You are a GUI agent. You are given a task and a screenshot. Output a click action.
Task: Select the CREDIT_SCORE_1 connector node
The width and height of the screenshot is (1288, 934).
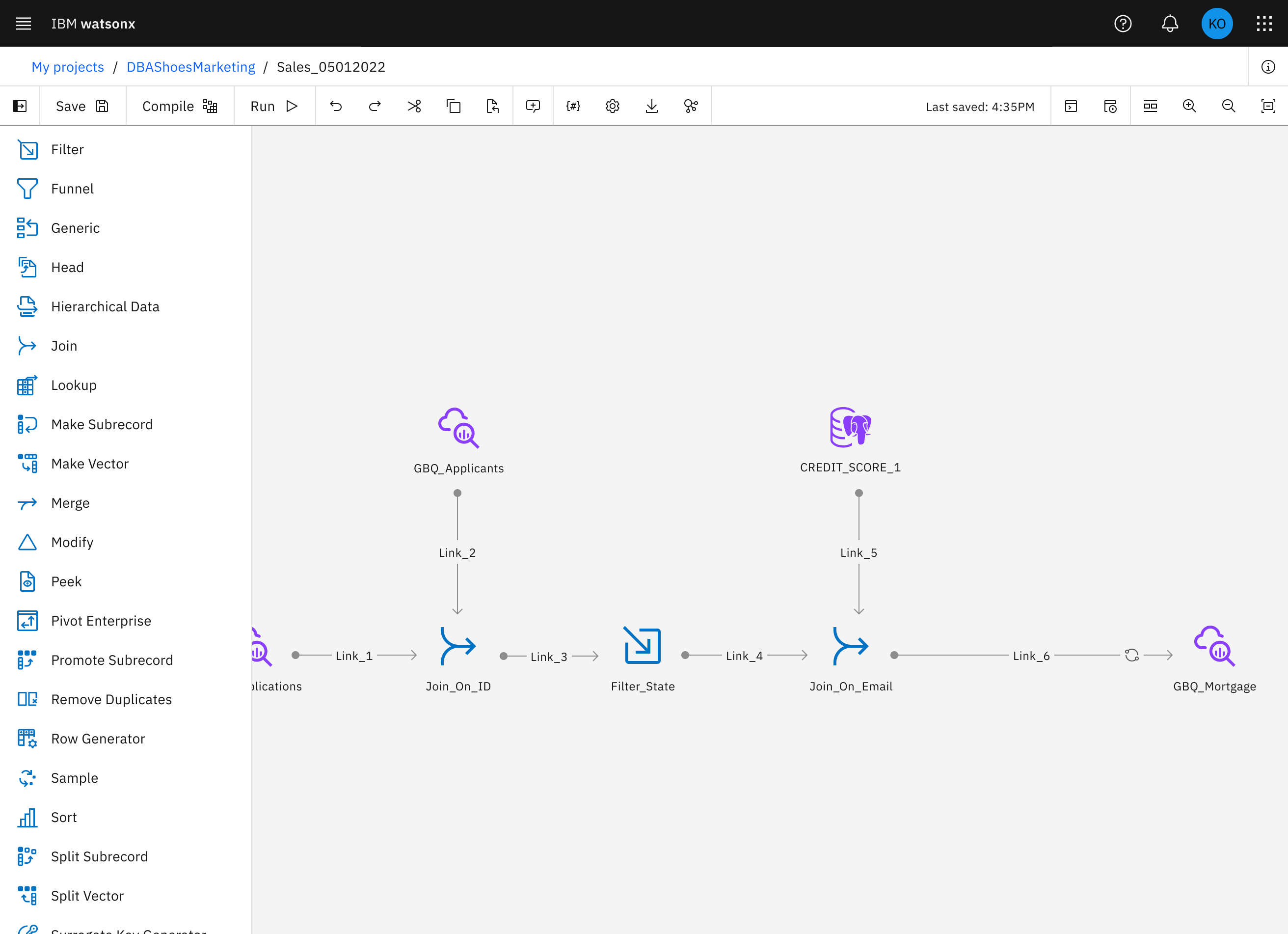pyautogui.click(x=850, y=427)
